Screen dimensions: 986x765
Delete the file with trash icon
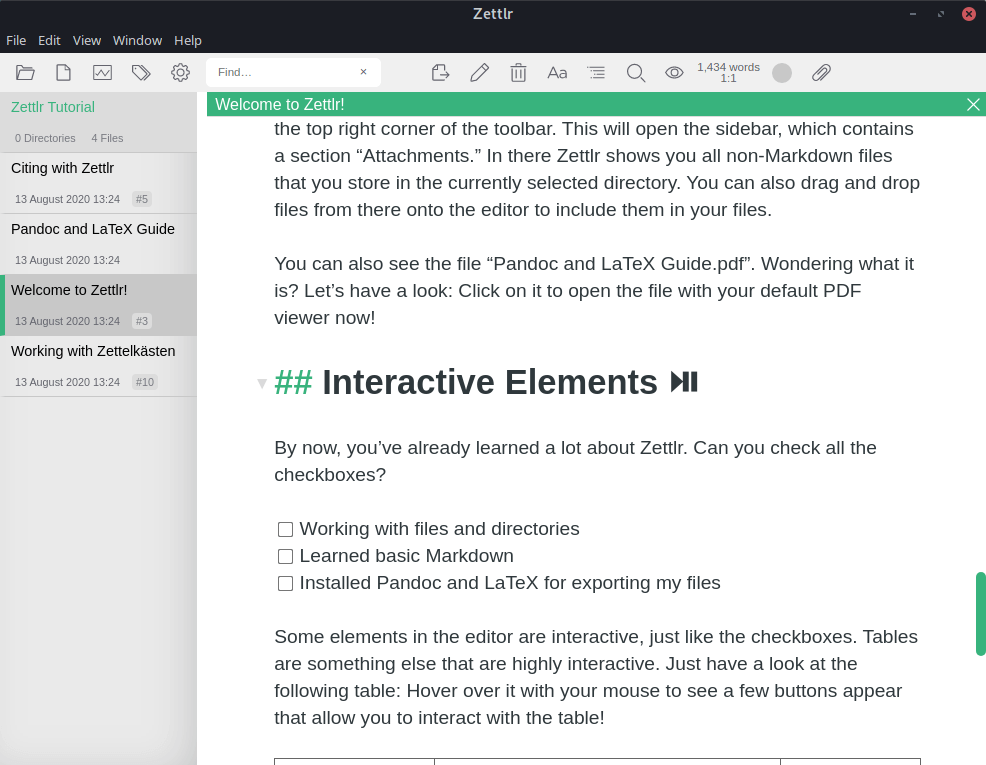click(518, 73)
